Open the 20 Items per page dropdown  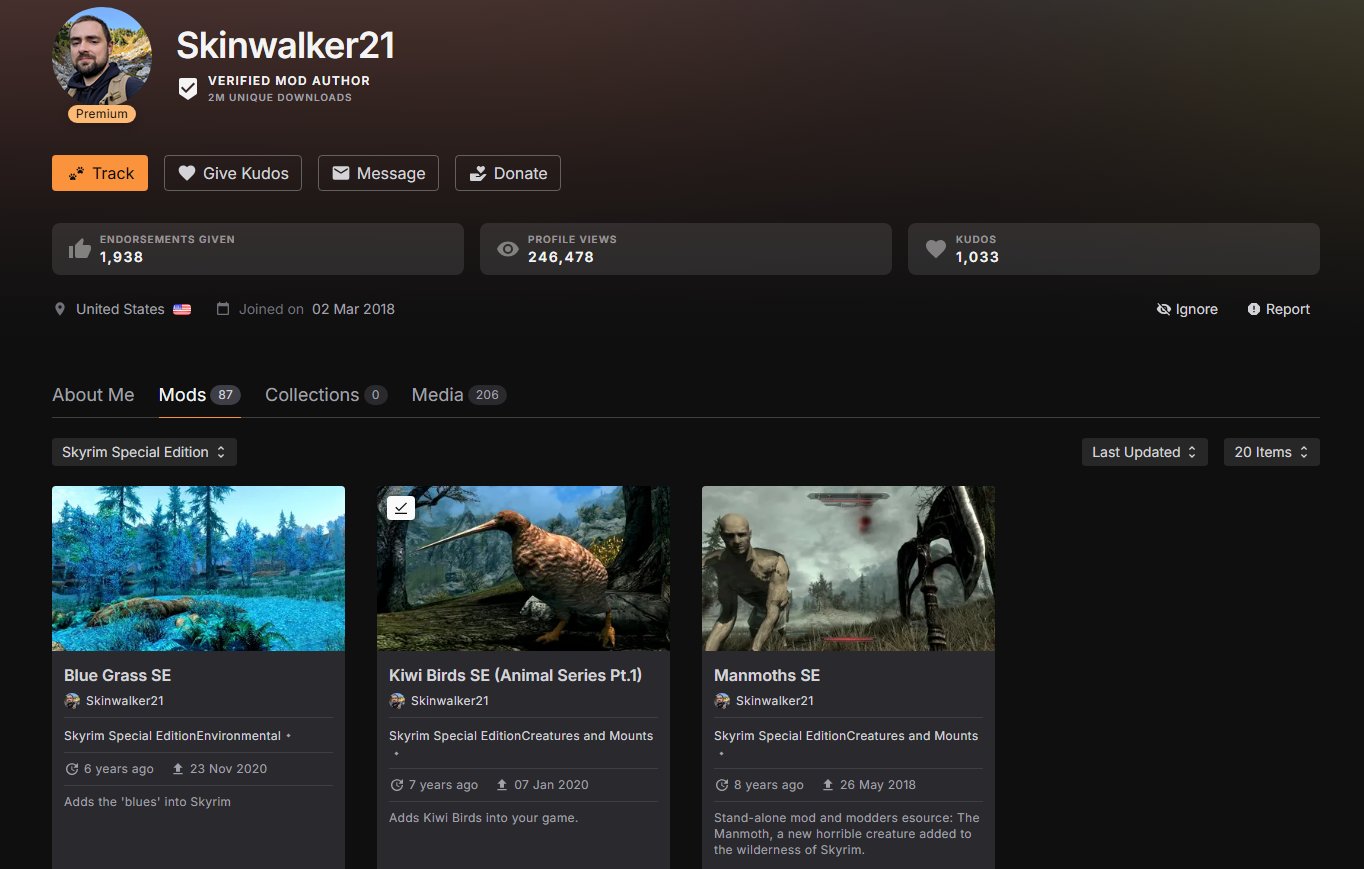click(x=1272, y=452)
